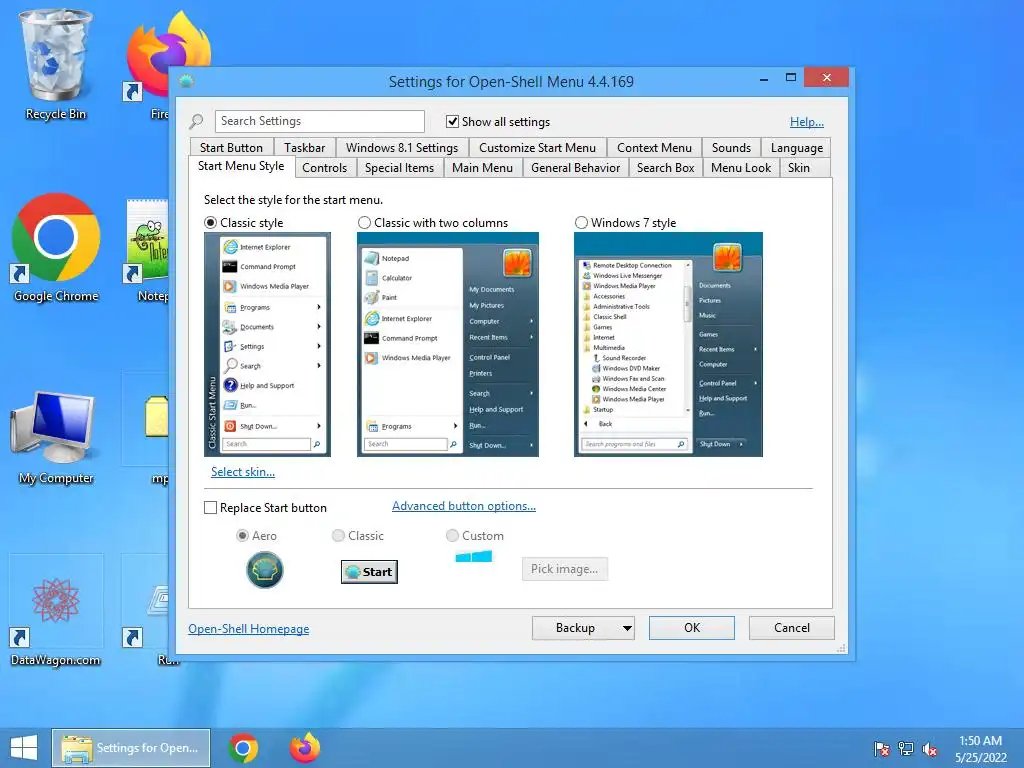
Task: Open the Help... link
Action: (807, 121)
